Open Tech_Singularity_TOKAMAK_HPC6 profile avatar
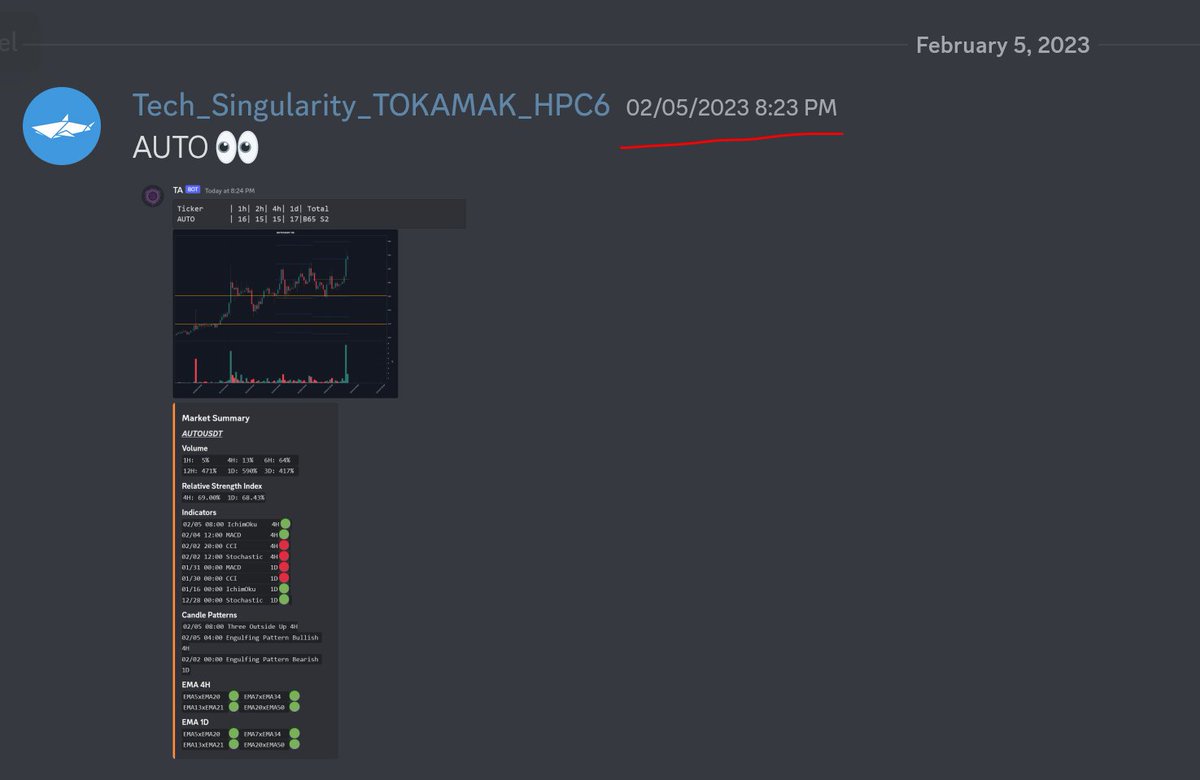Image resolution: width=1200 pixels, height=780 pixels. (x=62, y=126)
